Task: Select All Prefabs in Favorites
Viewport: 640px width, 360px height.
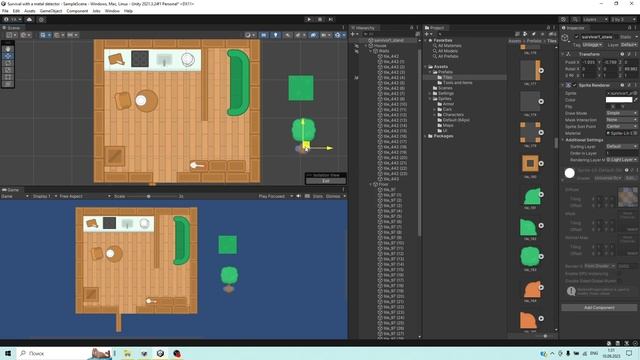Action: (448, 56)
